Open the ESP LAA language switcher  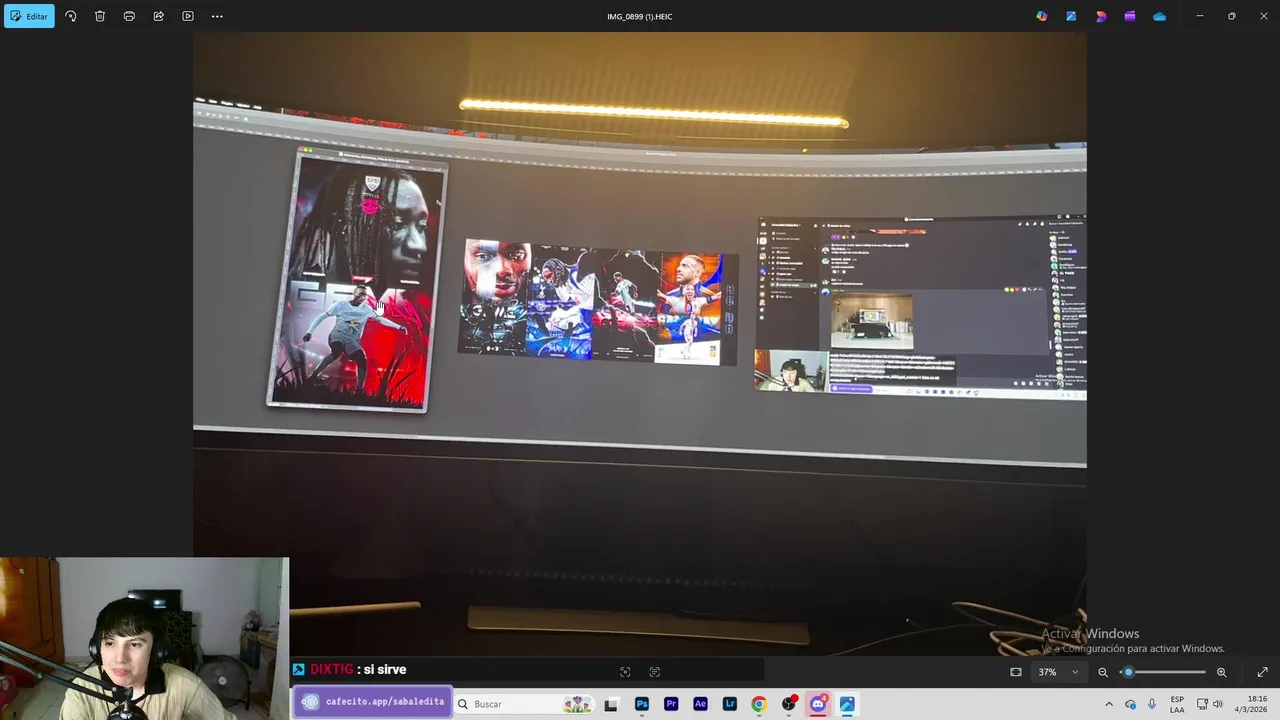point(1177,704)
